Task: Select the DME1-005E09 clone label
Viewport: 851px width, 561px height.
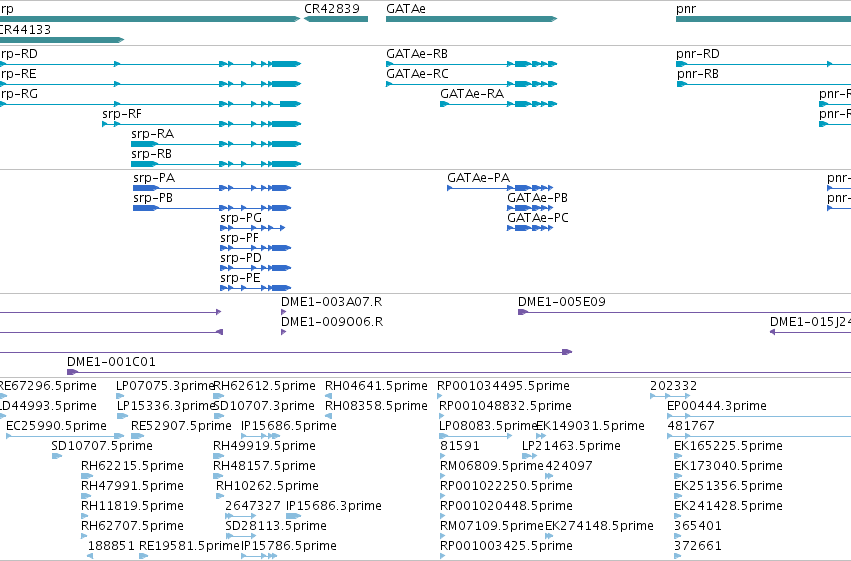Action: pyautogui.click(x=562, y=302)
